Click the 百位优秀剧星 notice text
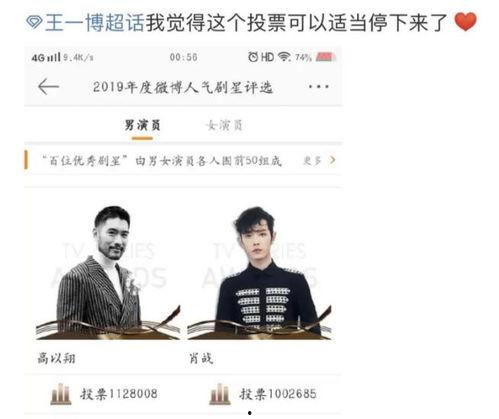Screen dimensions: 499x419 pos(162,161)
